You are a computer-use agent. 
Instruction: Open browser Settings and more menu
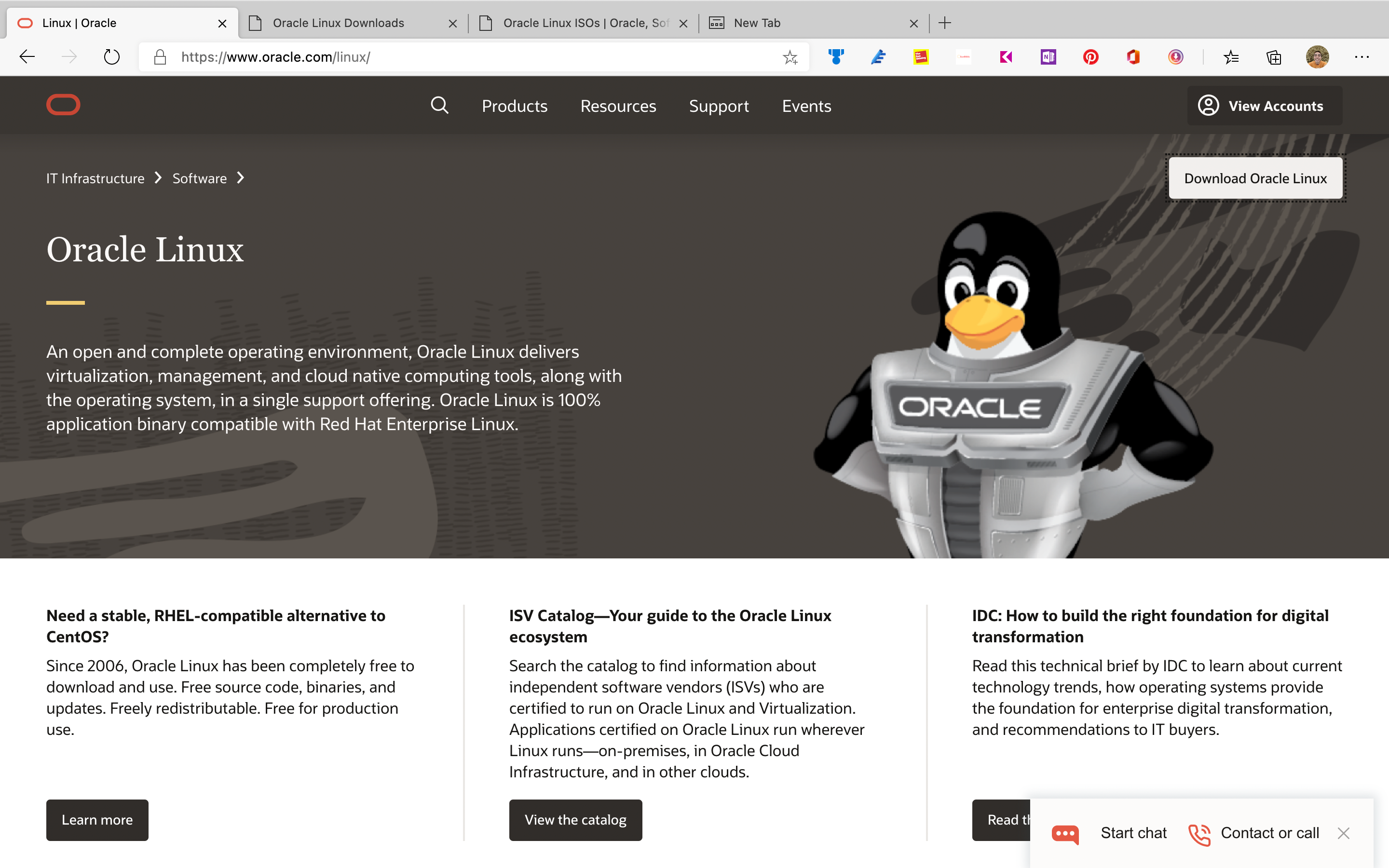tap(1362, 57)
